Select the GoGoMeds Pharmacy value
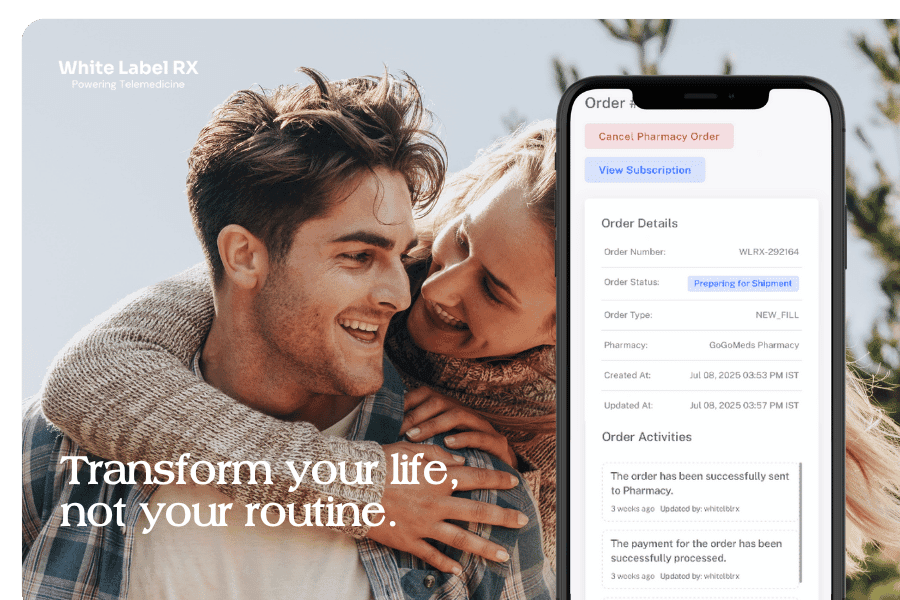This screenshot has width=900, height=600. [x=754, y=345]
